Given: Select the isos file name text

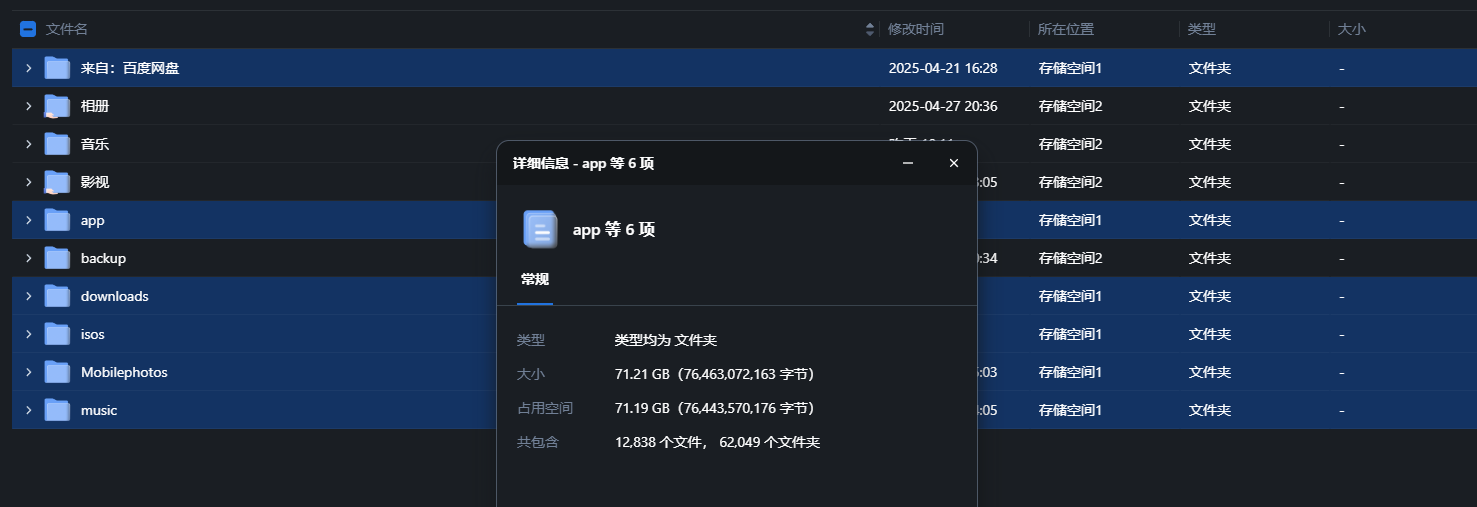Looking at the screenshot, I should point(93,334).
